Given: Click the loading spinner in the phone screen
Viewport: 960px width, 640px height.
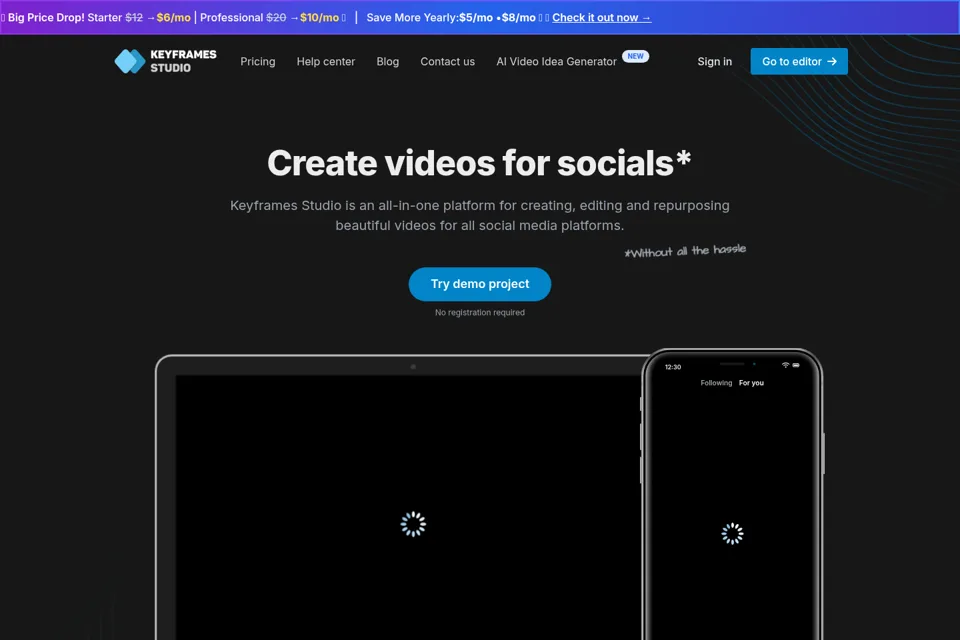Looking at the screenshot, I should point(732,533).
